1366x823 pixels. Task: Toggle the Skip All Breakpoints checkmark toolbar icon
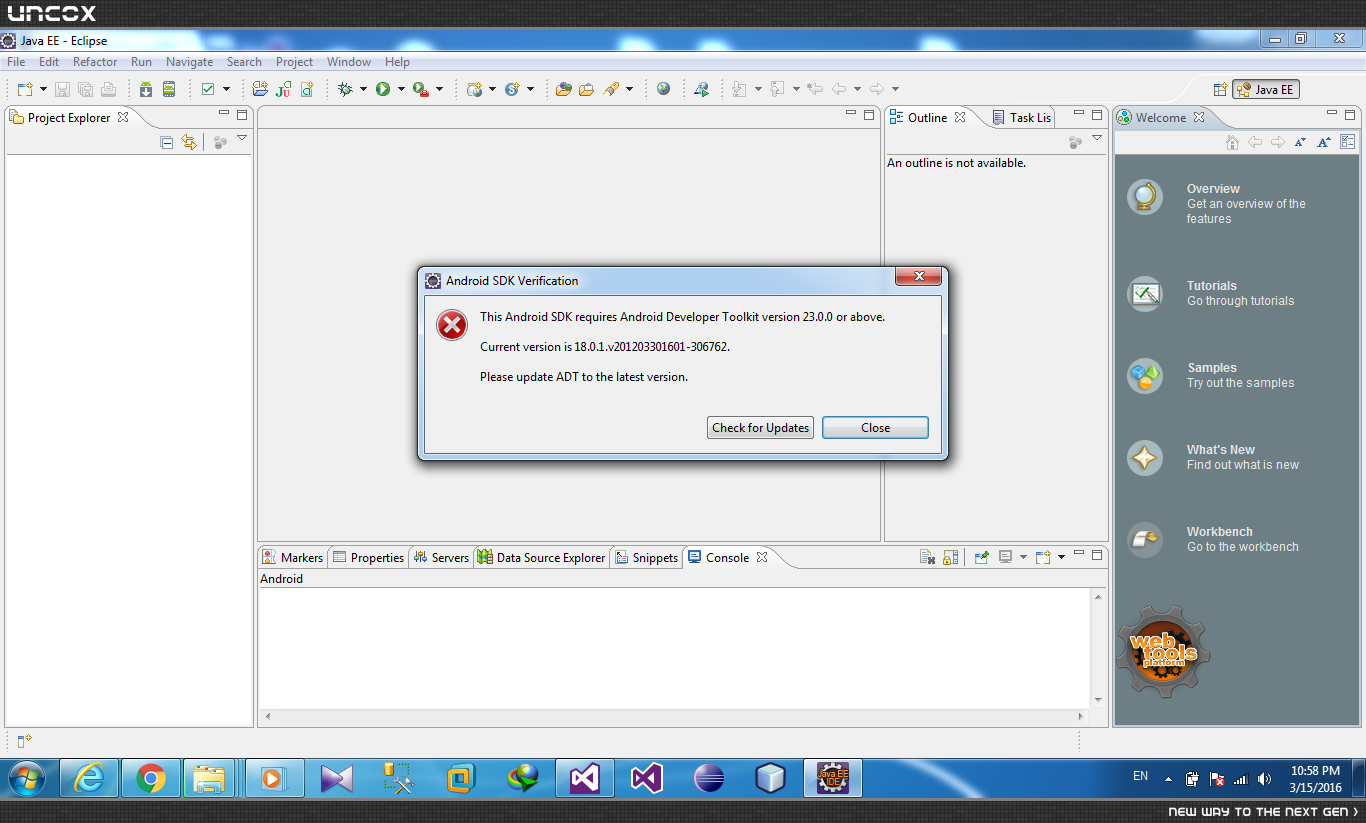coord(208,89)
